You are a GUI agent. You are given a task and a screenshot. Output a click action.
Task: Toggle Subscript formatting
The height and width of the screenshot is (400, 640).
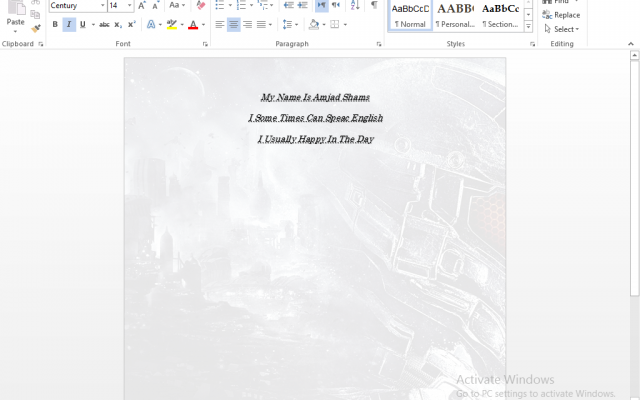(118, 24)
